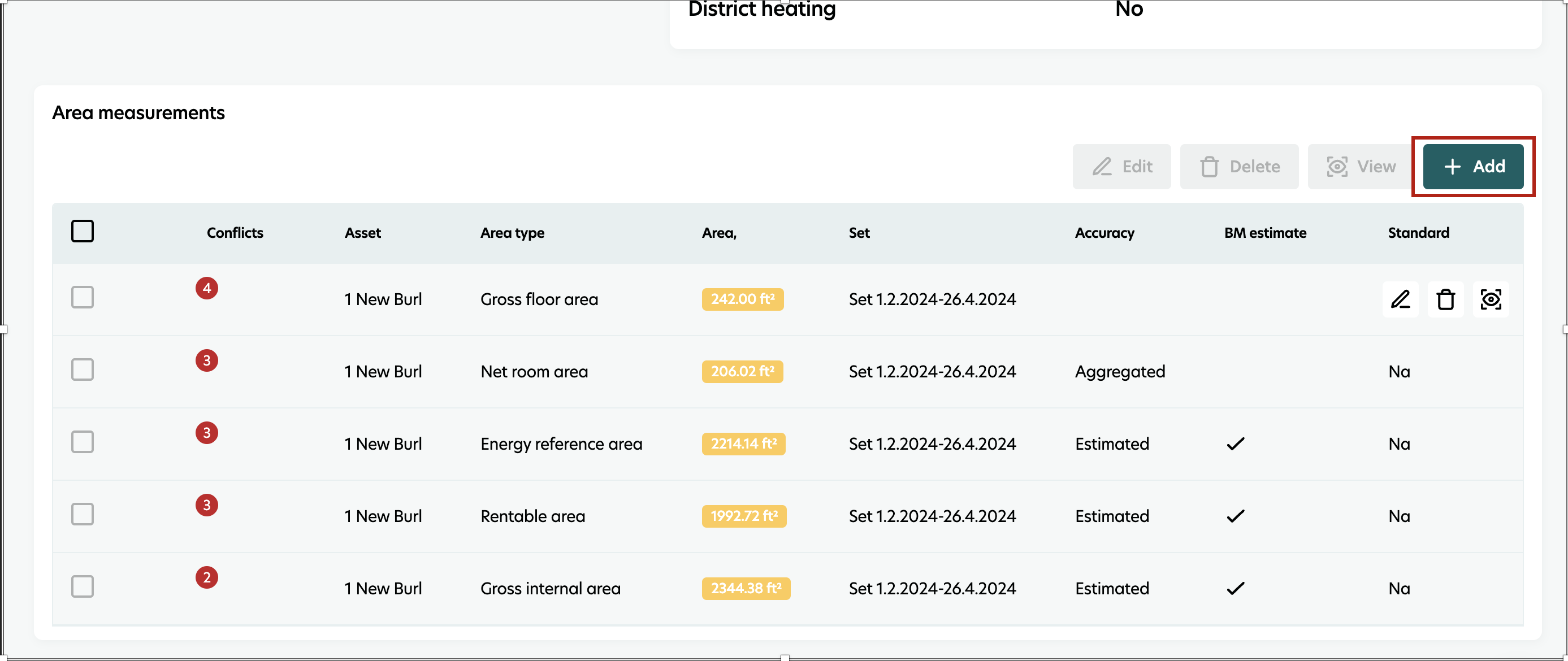The height and width of the screenshot is (661, 1568).
Task: Click Estimated accuracy in Gross internal area row
Action: tap(1112, 589)
